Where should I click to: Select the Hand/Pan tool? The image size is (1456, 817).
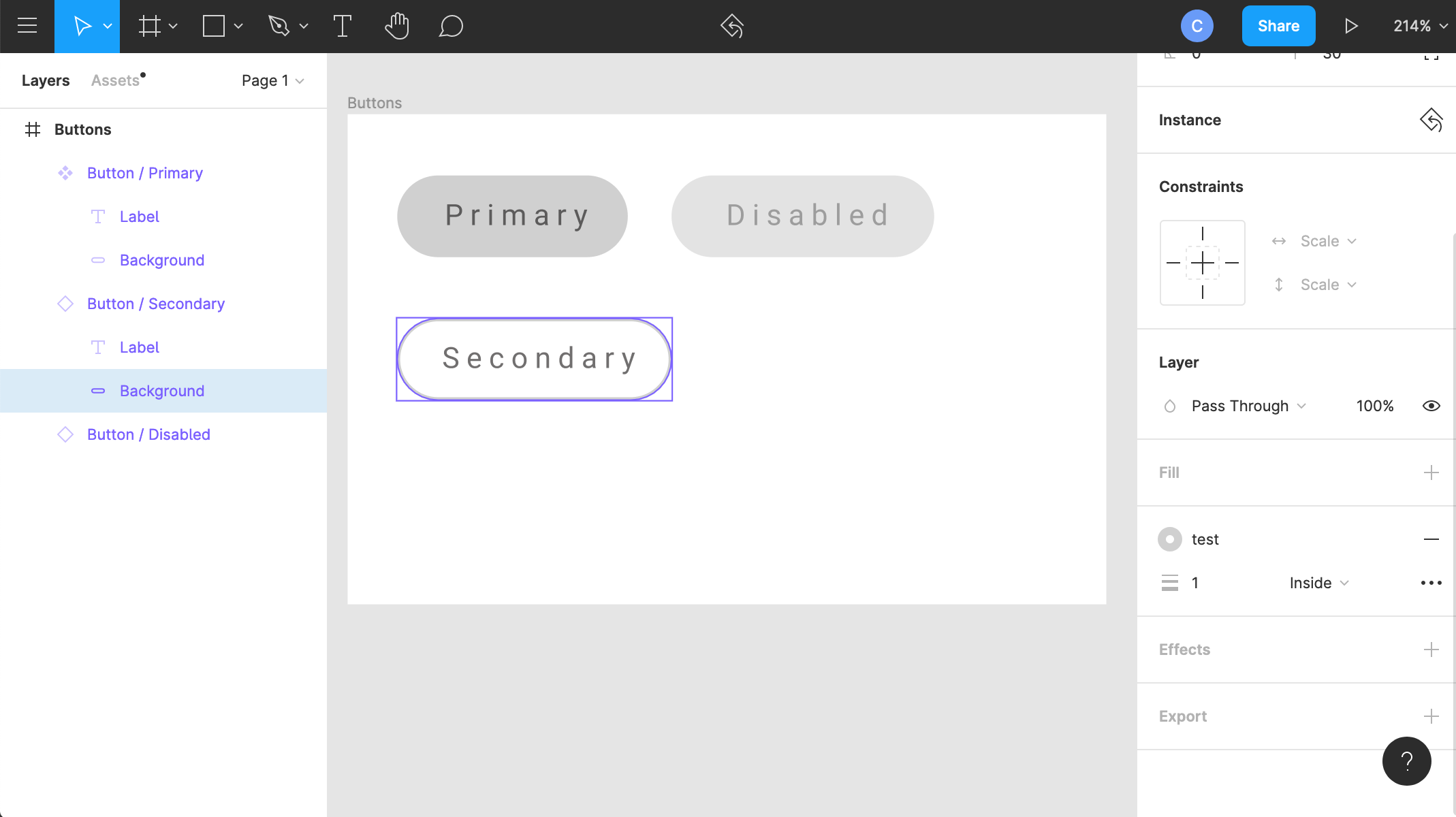pos(396,26)
